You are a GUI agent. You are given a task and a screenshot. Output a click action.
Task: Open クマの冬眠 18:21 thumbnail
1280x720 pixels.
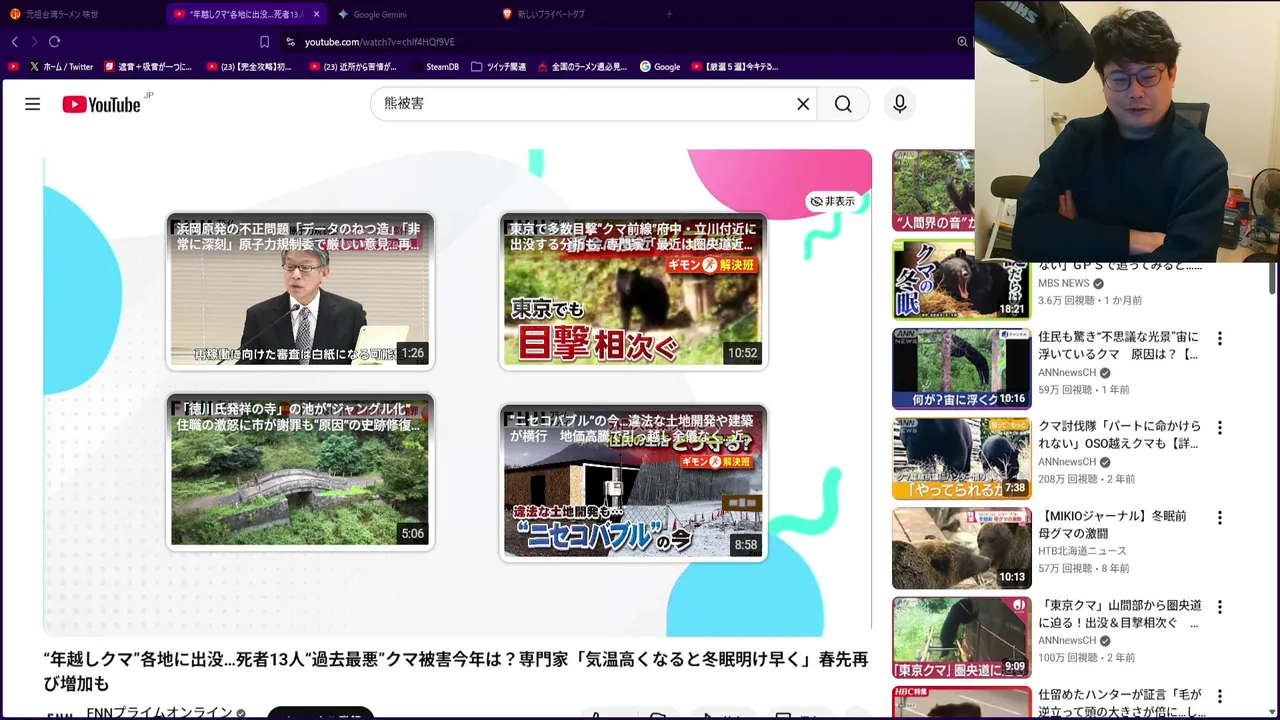961,279
